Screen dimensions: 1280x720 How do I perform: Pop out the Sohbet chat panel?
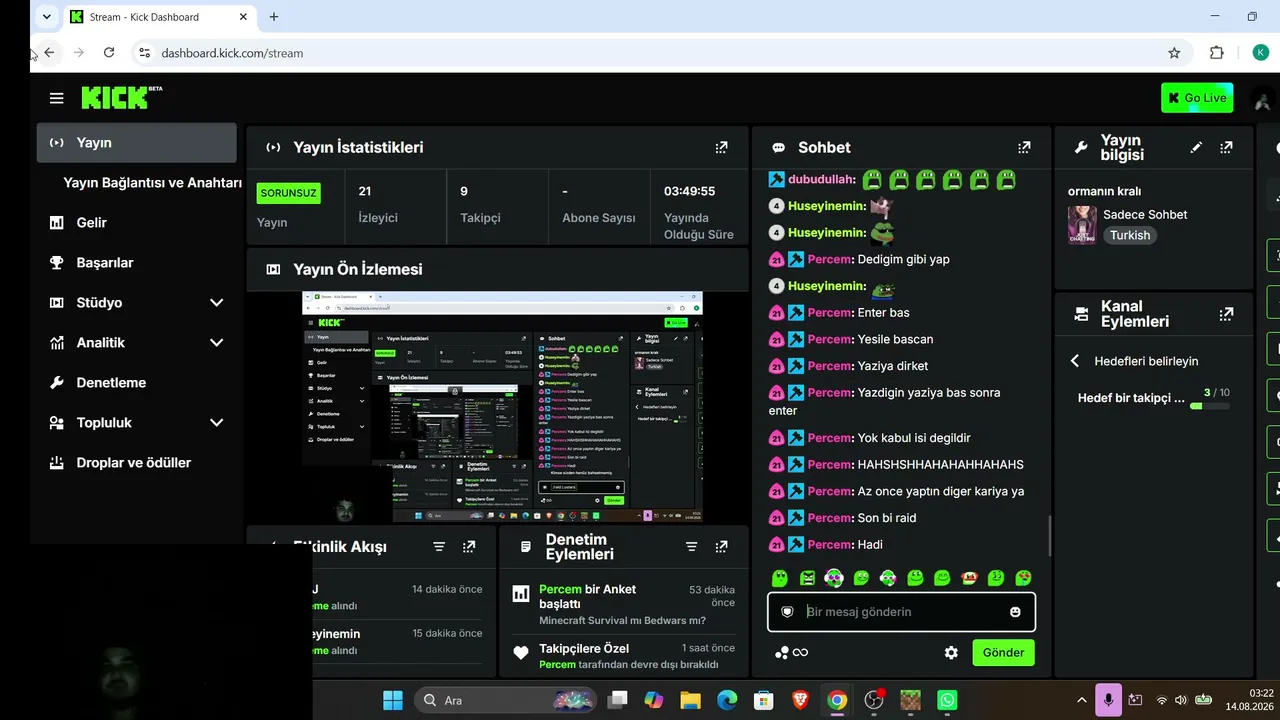tap(1024, 147)
